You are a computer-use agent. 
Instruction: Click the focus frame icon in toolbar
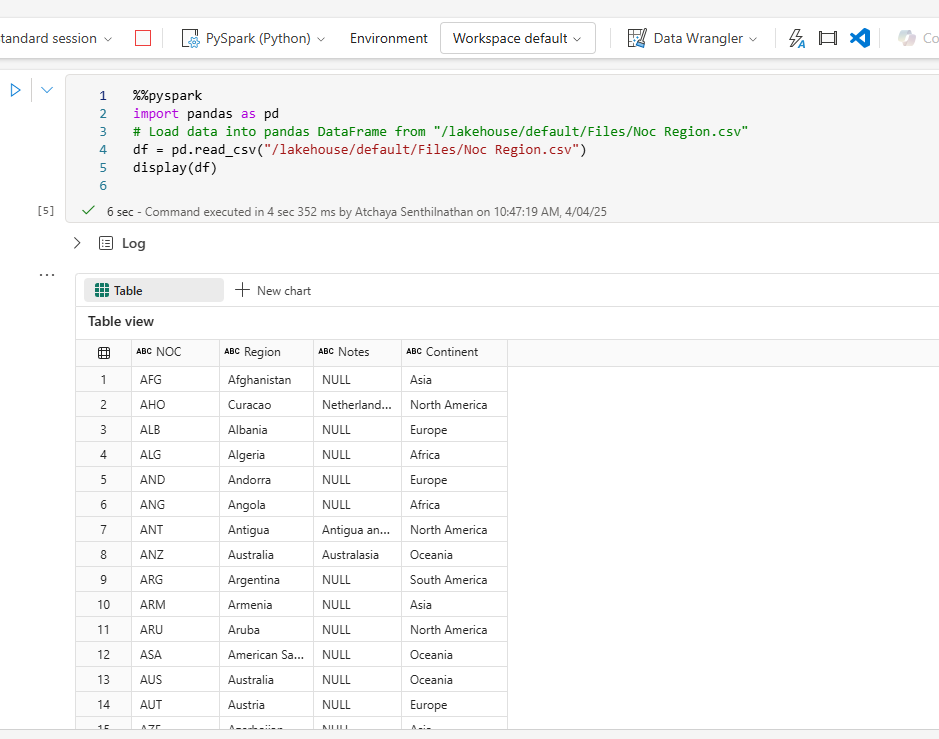[x=827, y=38]
